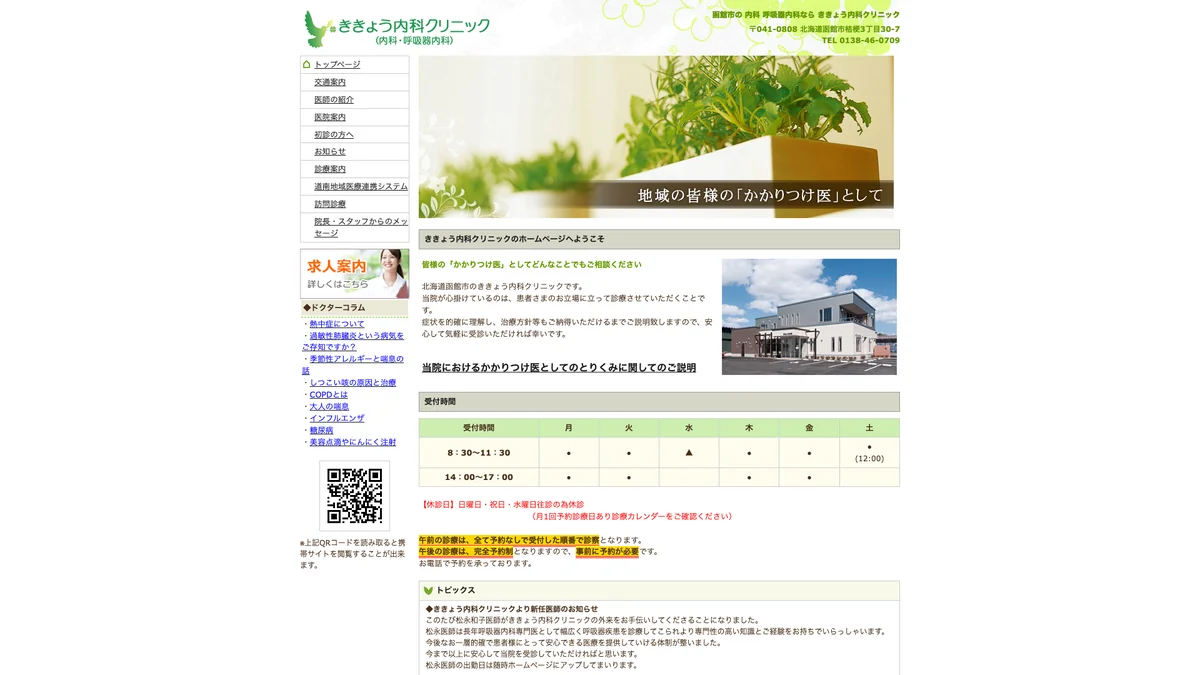Image resolution: width=1200 pixels, height=675 pixels.
Task: Open しつこい咳の原因と治療 link
Action: 353,383
